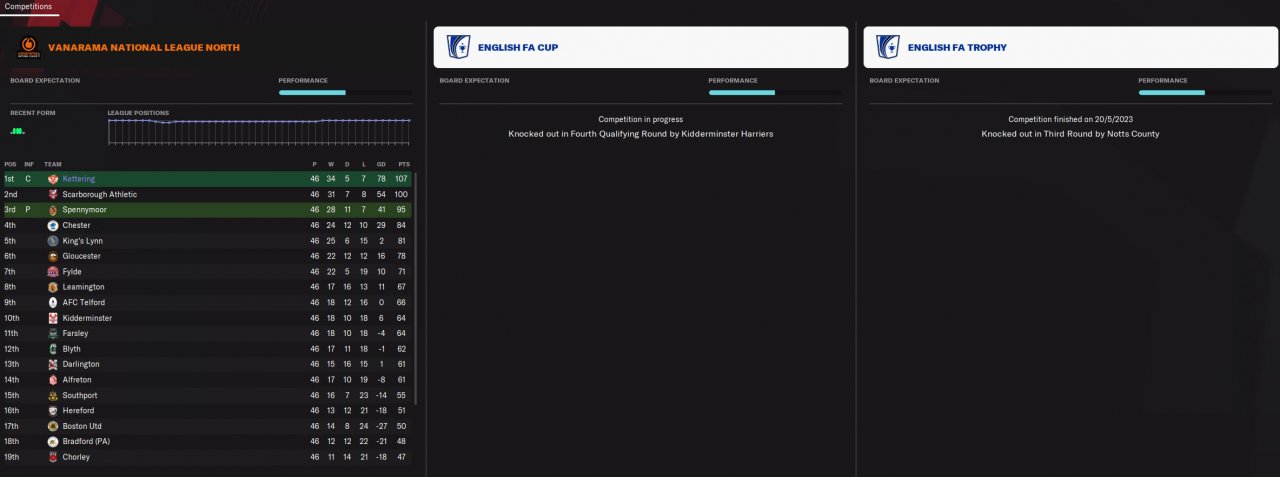Open the Spennymoor team name link
The height and width of the screenshot is (477, 1280).
coord(84,210)
